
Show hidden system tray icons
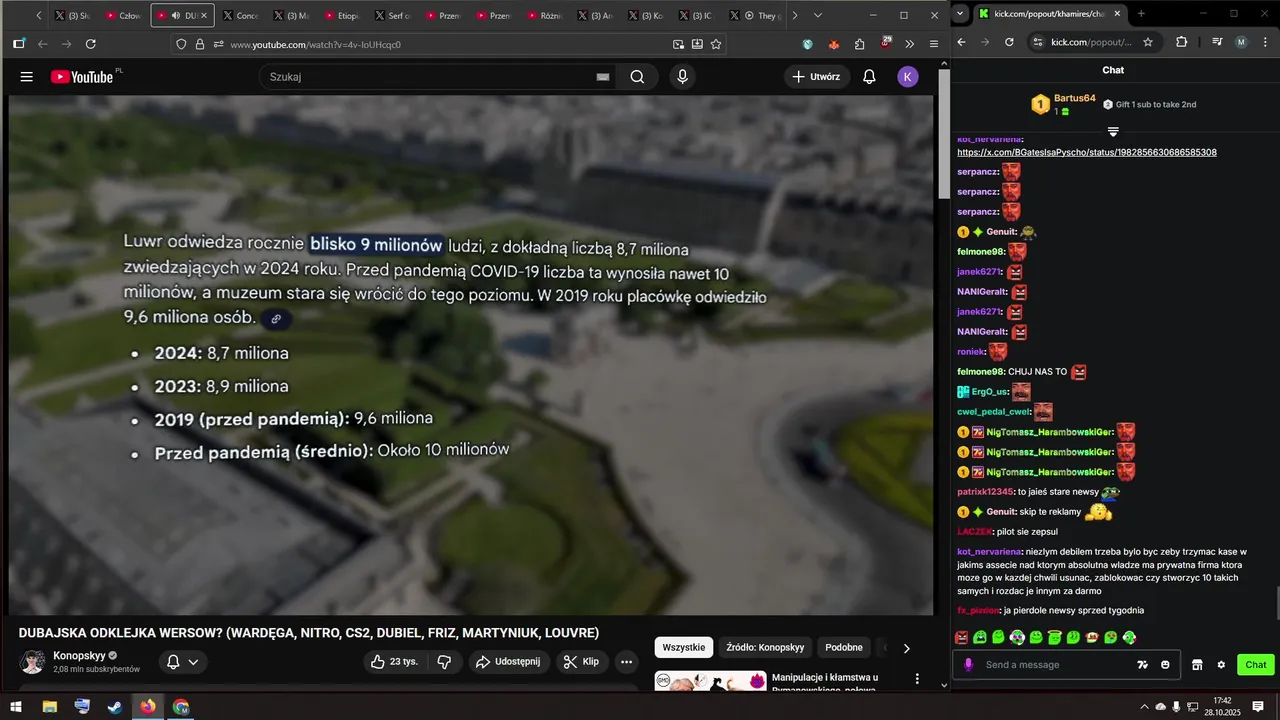click(x=1144, y=706)
